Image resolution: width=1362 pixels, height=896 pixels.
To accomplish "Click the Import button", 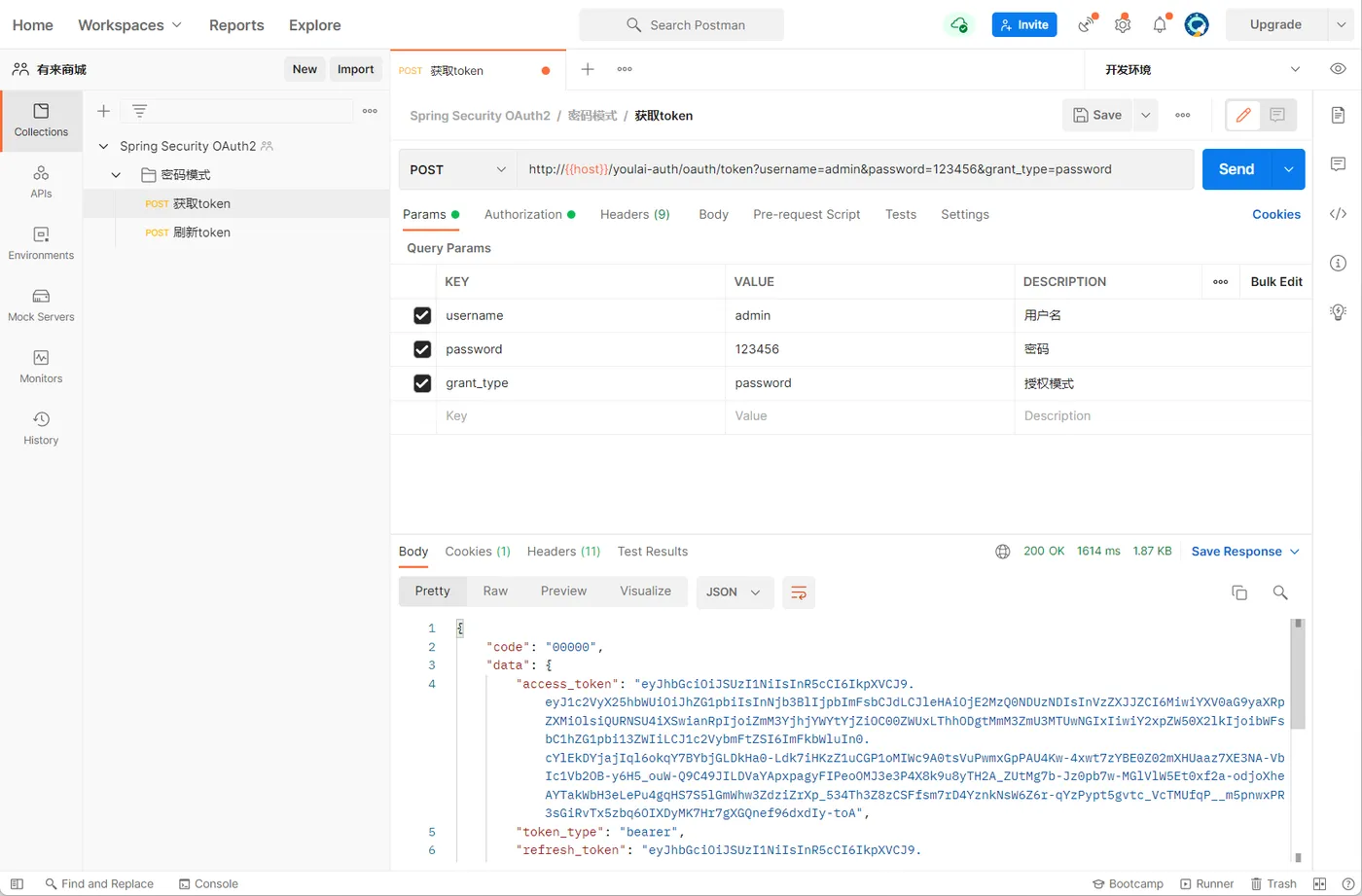I will pyautogui.click(x=355, y=69).
